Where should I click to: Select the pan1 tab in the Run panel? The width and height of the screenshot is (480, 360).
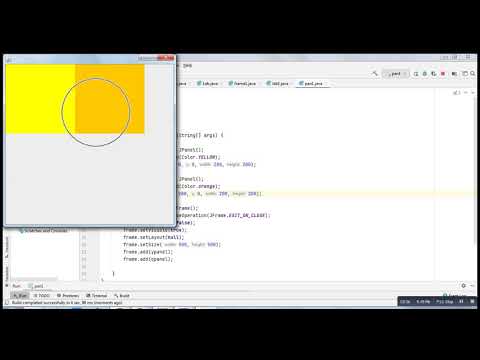36,286
